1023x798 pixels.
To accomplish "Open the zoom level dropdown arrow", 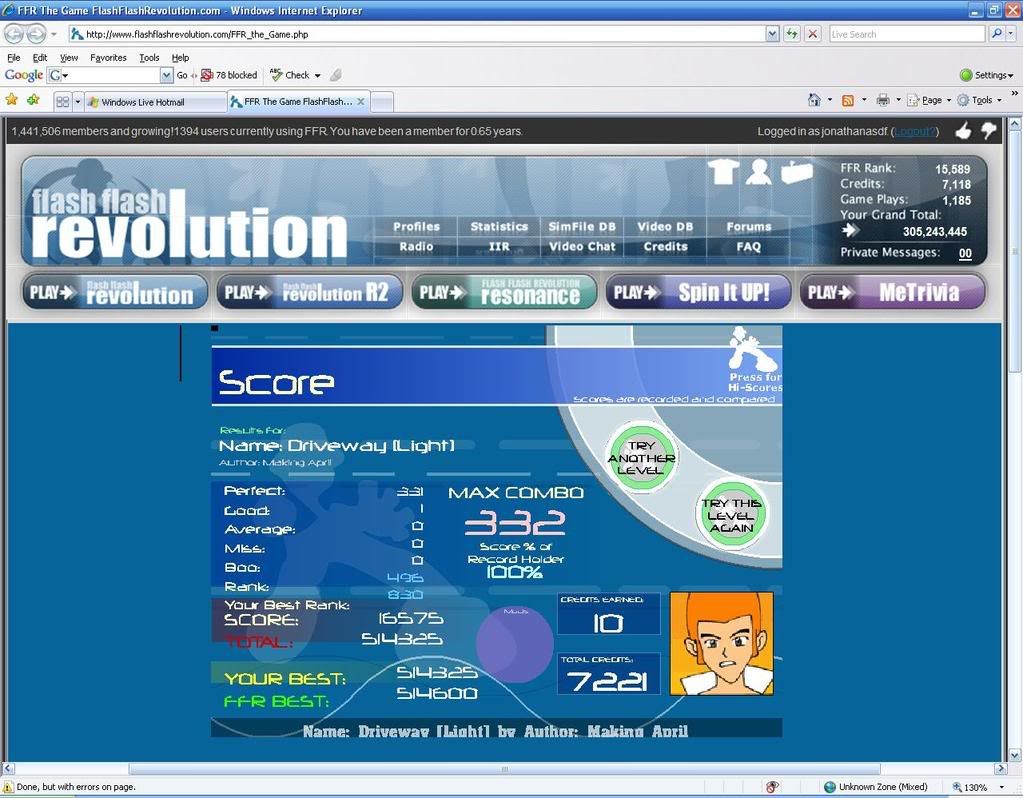I will point(1001,788).
